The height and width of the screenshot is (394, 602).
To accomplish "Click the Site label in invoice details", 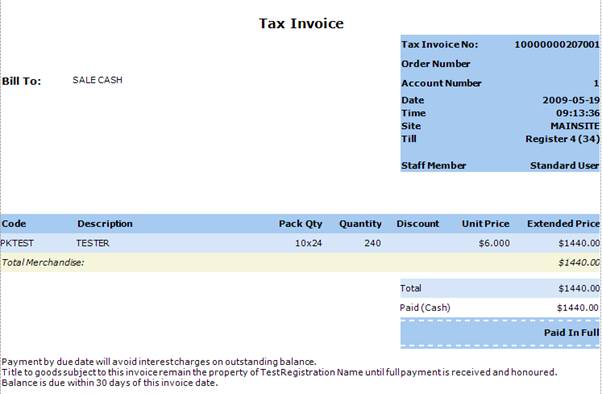I will 411,126.
